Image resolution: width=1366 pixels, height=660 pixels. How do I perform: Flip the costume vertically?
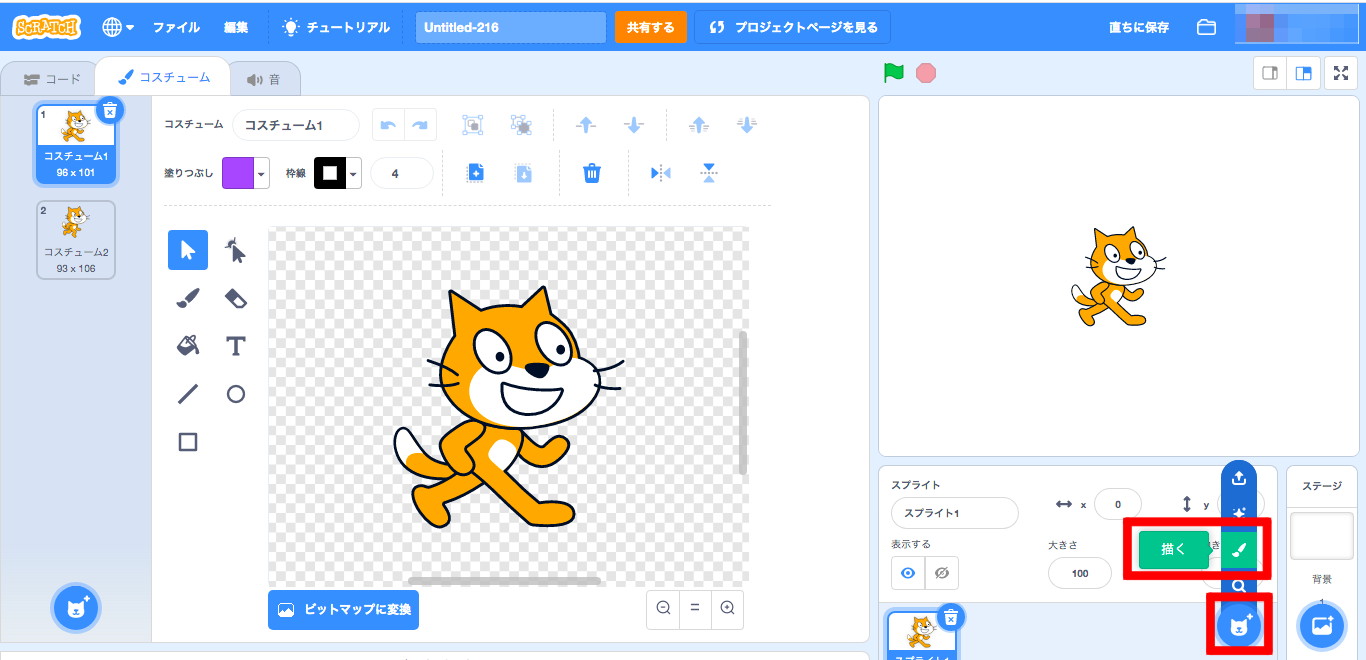pyautogui.click(x=709, y=173)
